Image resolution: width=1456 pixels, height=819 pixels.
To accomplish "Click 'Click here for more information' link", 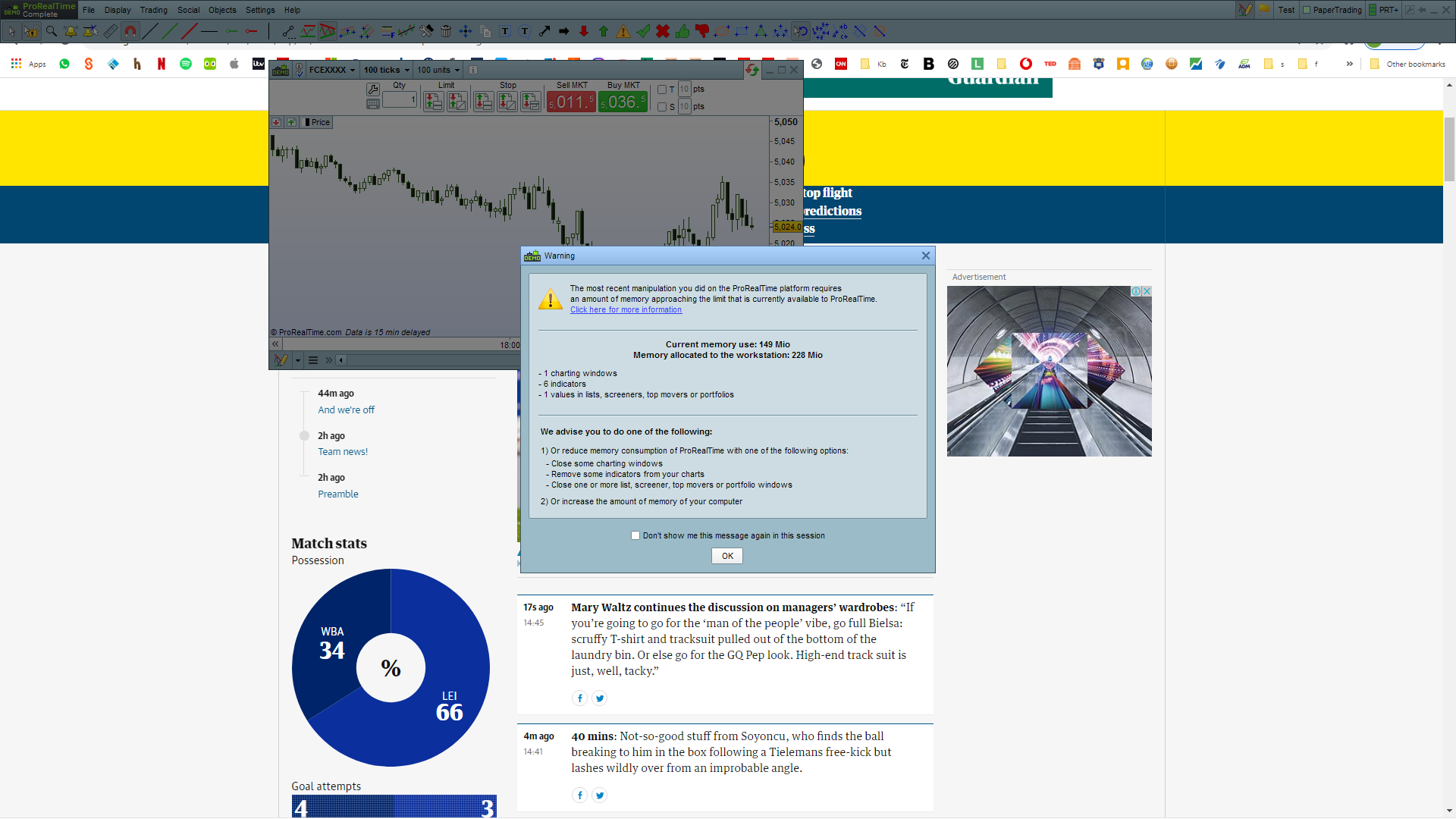I will [x=626, y=309].
